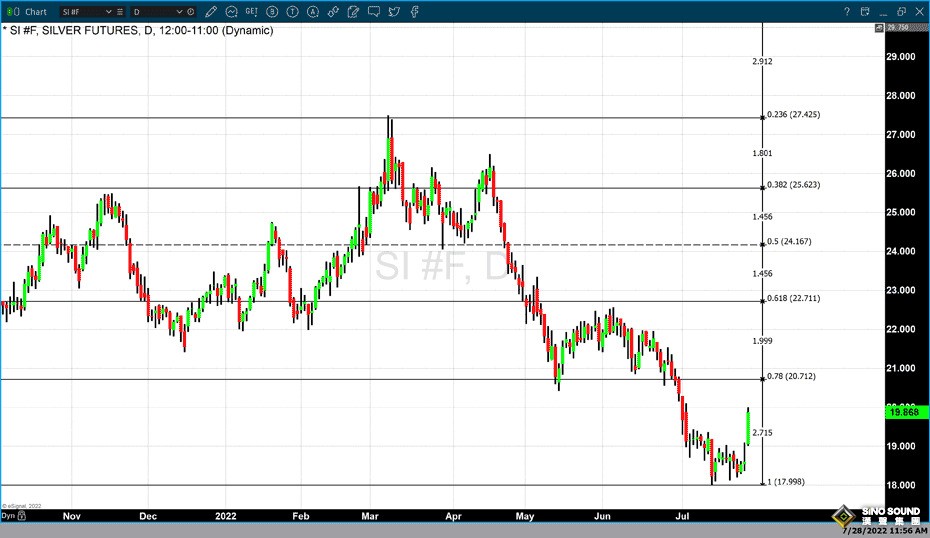Select the 1 (17.998) Fibonacci level label

tap(786, 482)
